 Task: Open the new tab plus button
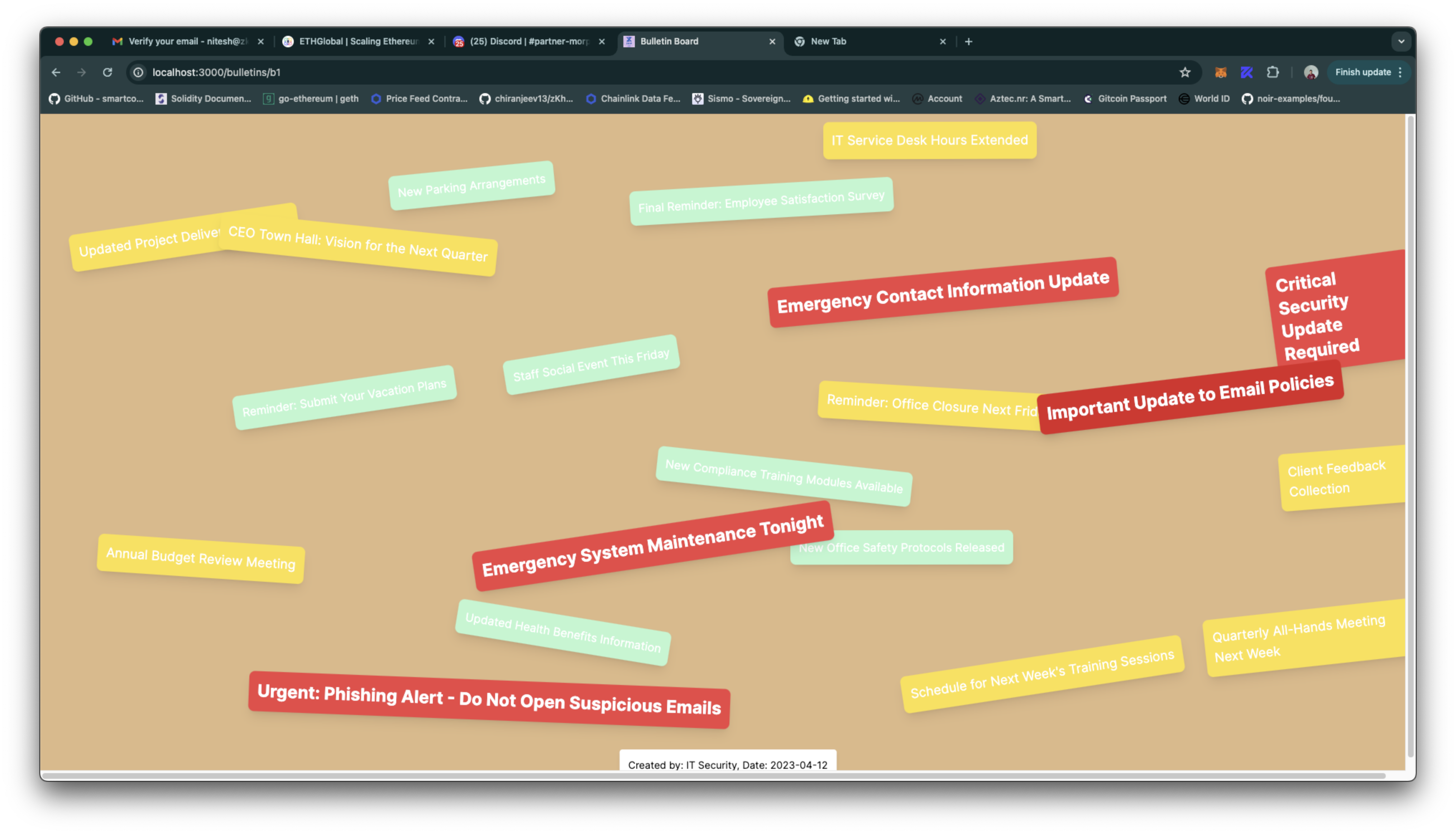click(968, 41)
